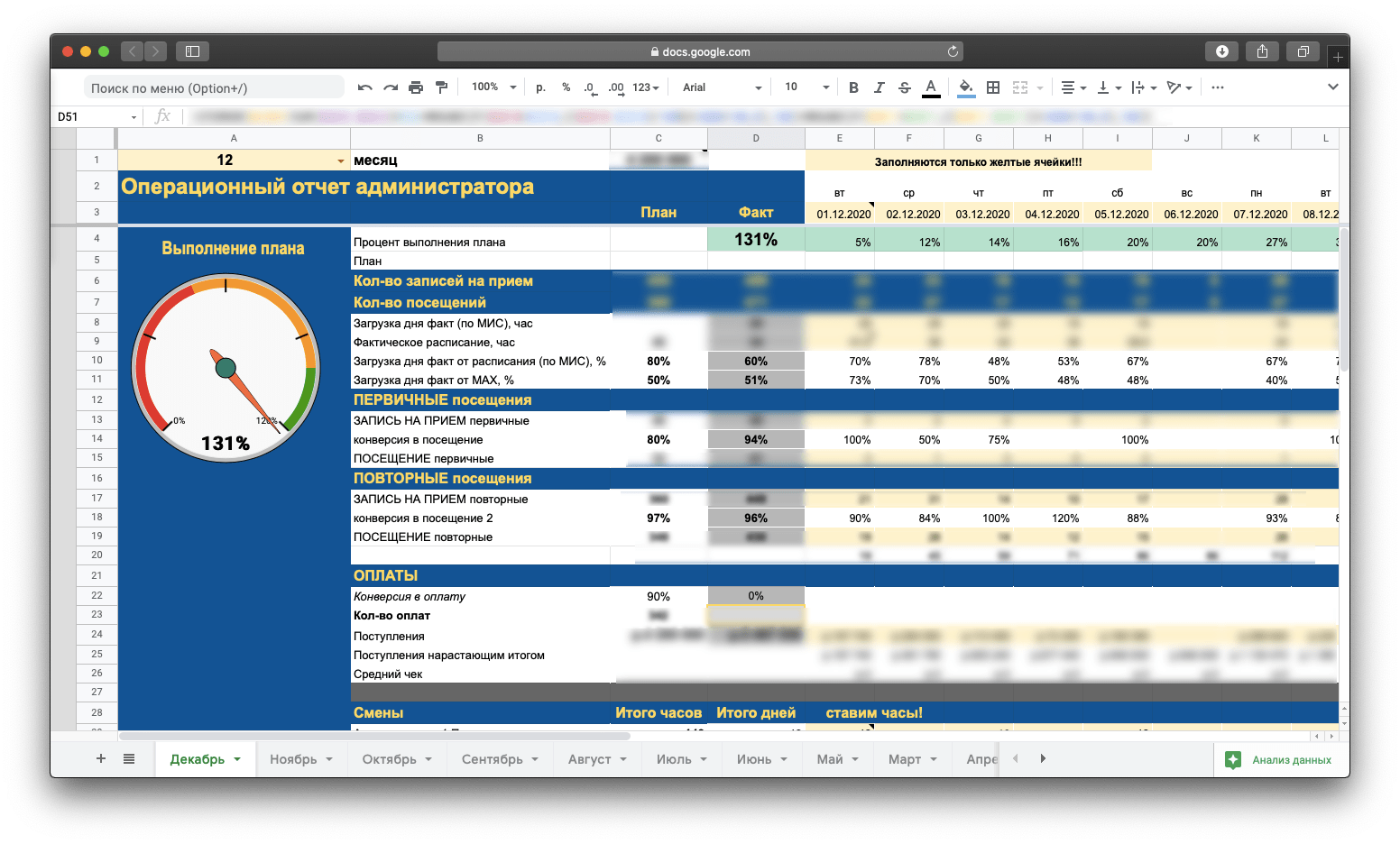The height and width of the screenshot is (844, 1400).
Task: Click the Анализ данных button
Action: click(1281, 760)
